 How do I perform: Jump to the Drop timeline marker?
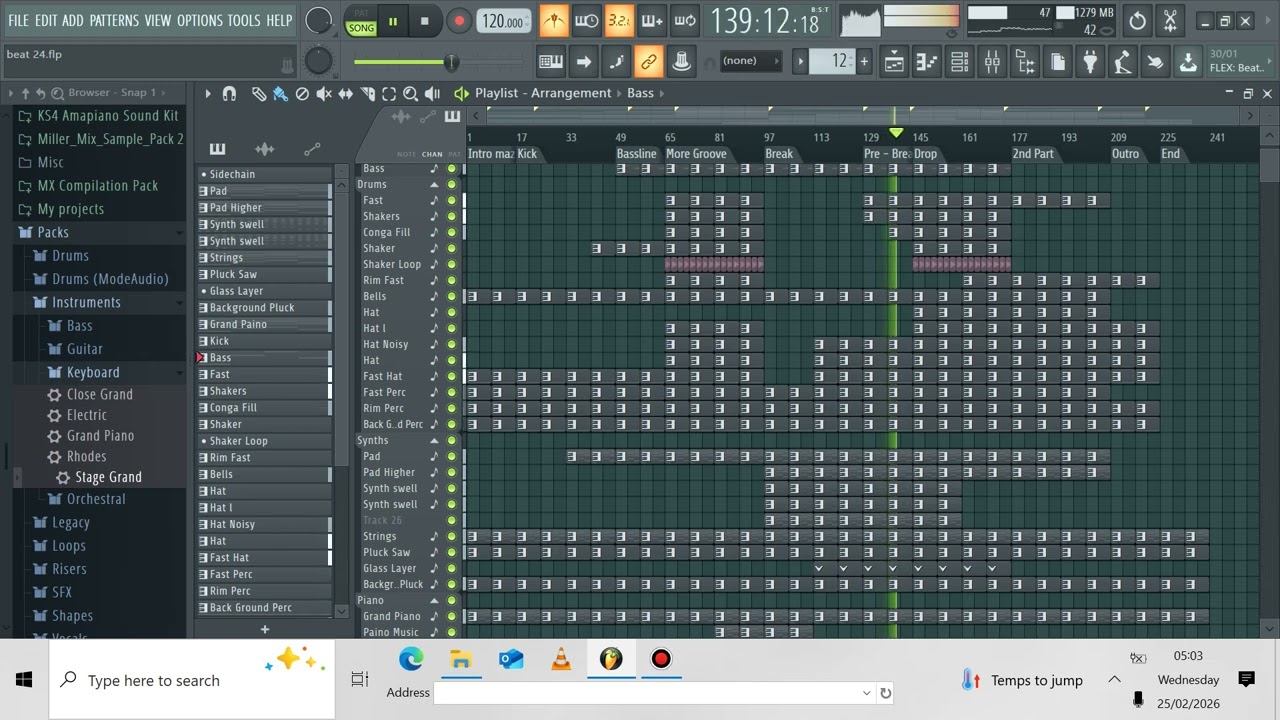pos(925,154)
